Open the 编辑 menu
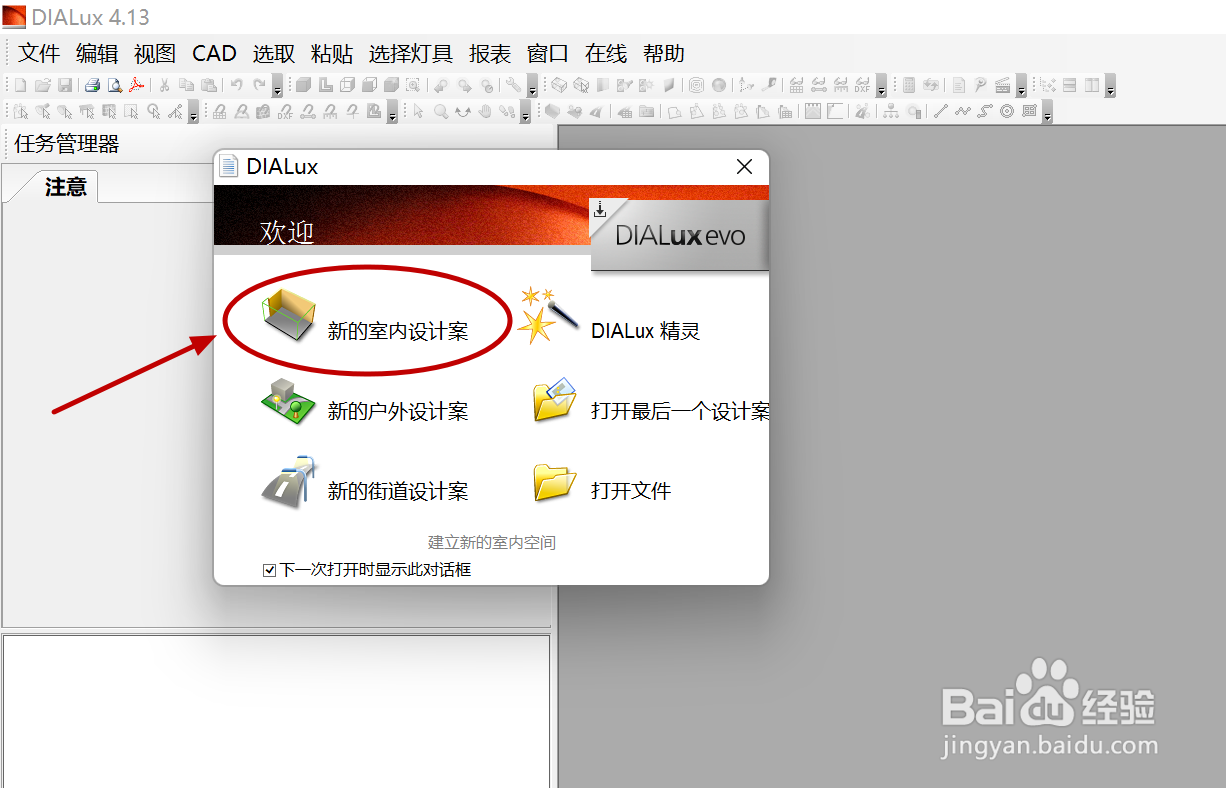The image size is (1226, 788). coord(97,53)
